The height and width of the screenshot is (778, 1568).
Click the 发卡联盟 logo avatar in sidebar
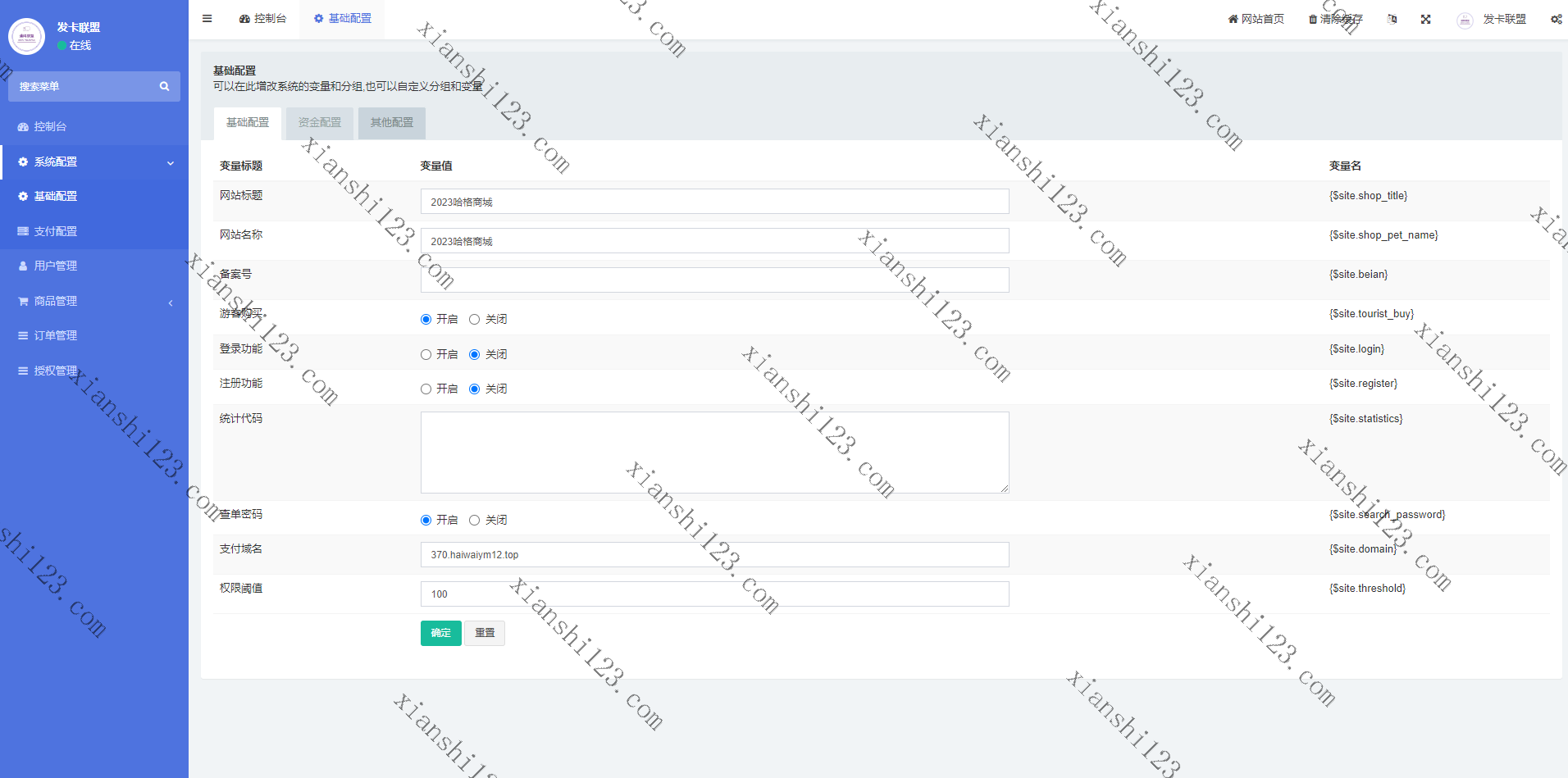pyautogui.click(x=26, y=36)
